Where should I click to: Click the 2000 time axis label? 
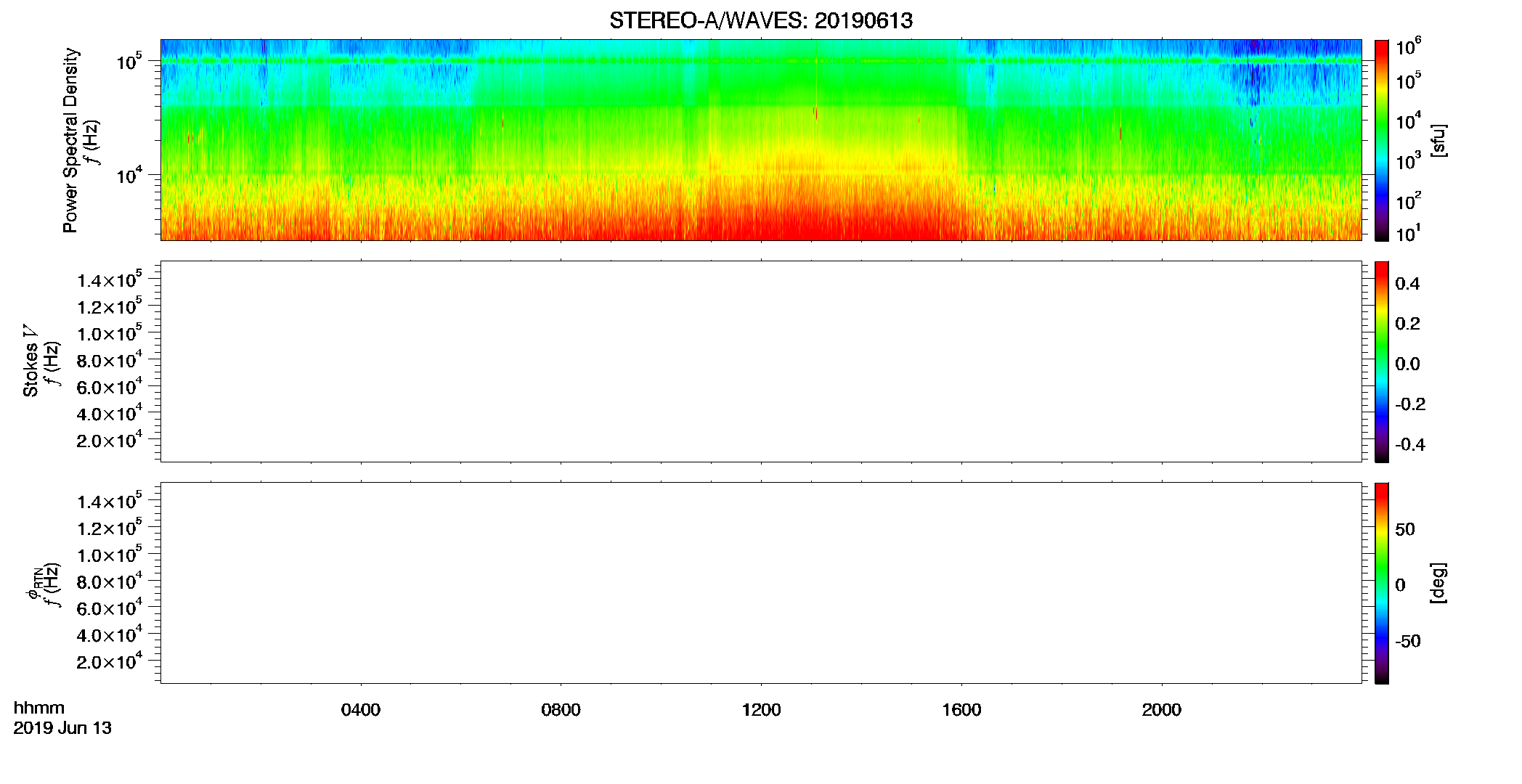pos(1162,710)
